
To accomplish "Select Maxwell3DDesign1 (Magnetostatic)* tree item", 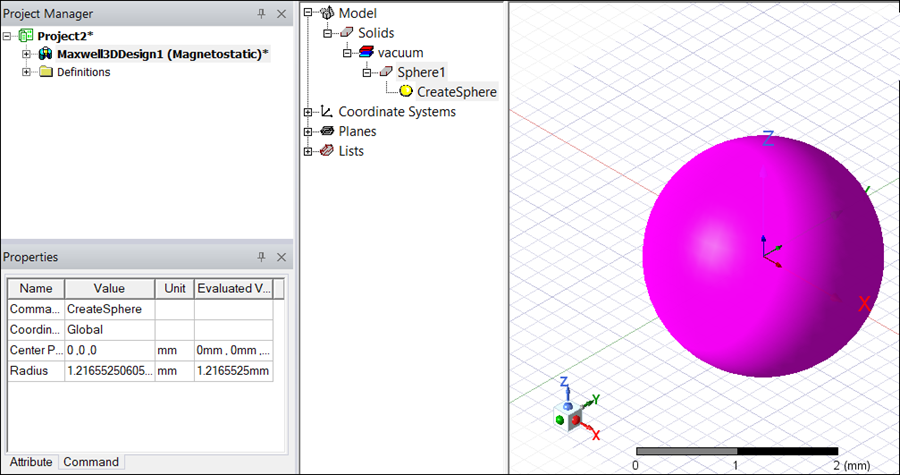I will pos(163,54).
